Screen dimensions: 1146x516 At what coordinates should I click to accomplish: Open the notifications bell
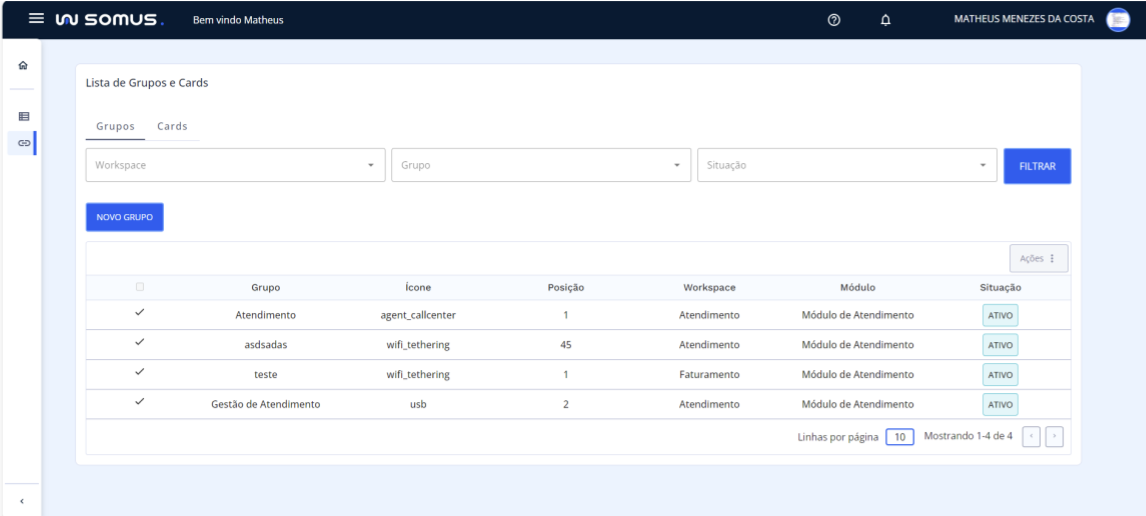pyautogui.click(x=885, y=20)
